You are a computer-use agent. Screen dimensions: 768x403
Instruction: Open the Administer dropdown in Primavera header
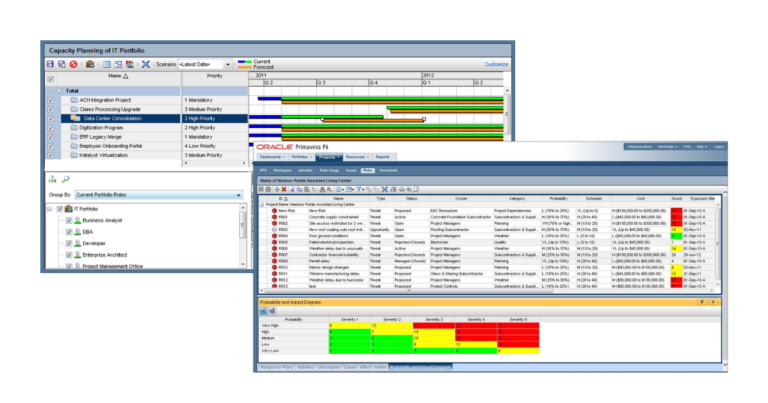(x=668, y=146)
